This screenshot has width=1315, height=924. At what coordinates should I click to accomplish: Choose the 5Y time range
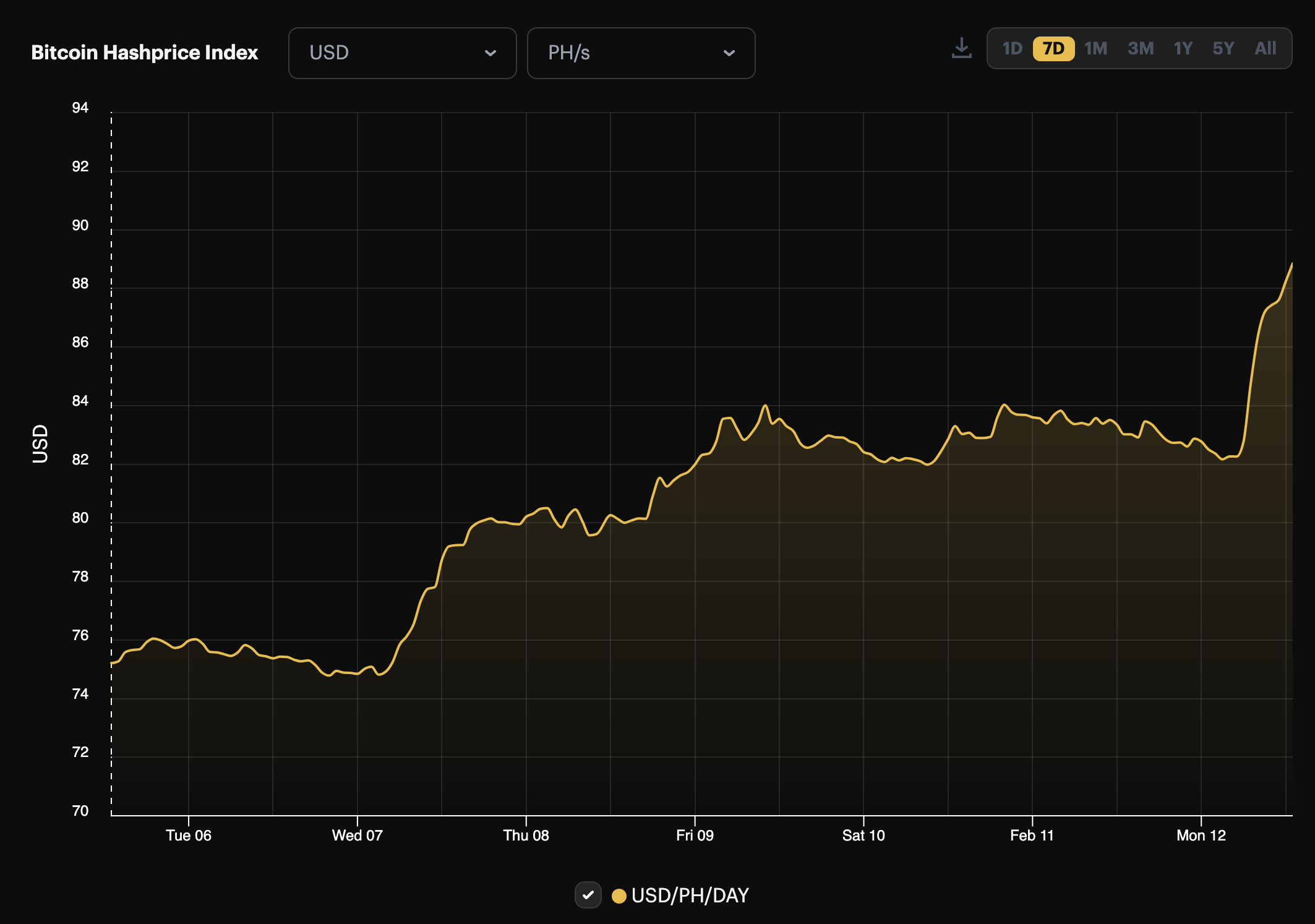[1223, 48]
